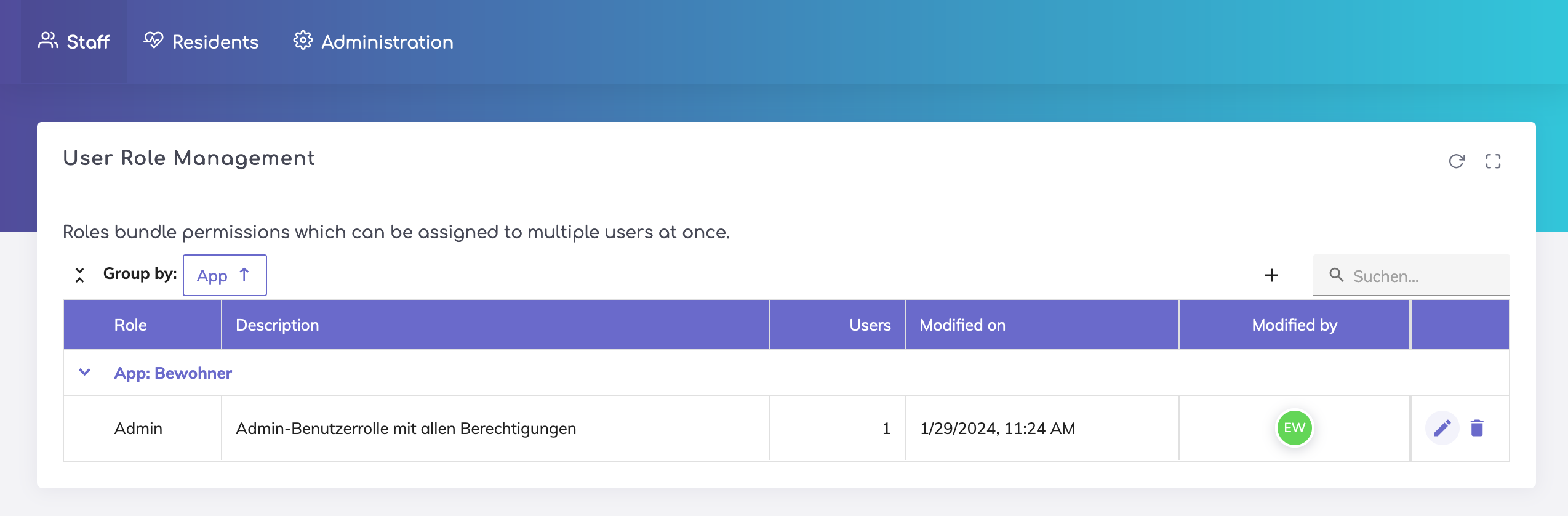Select the Admin role row description
Image resolution: width=1568 pixels, height=516 pixels.
click(406, 429)
